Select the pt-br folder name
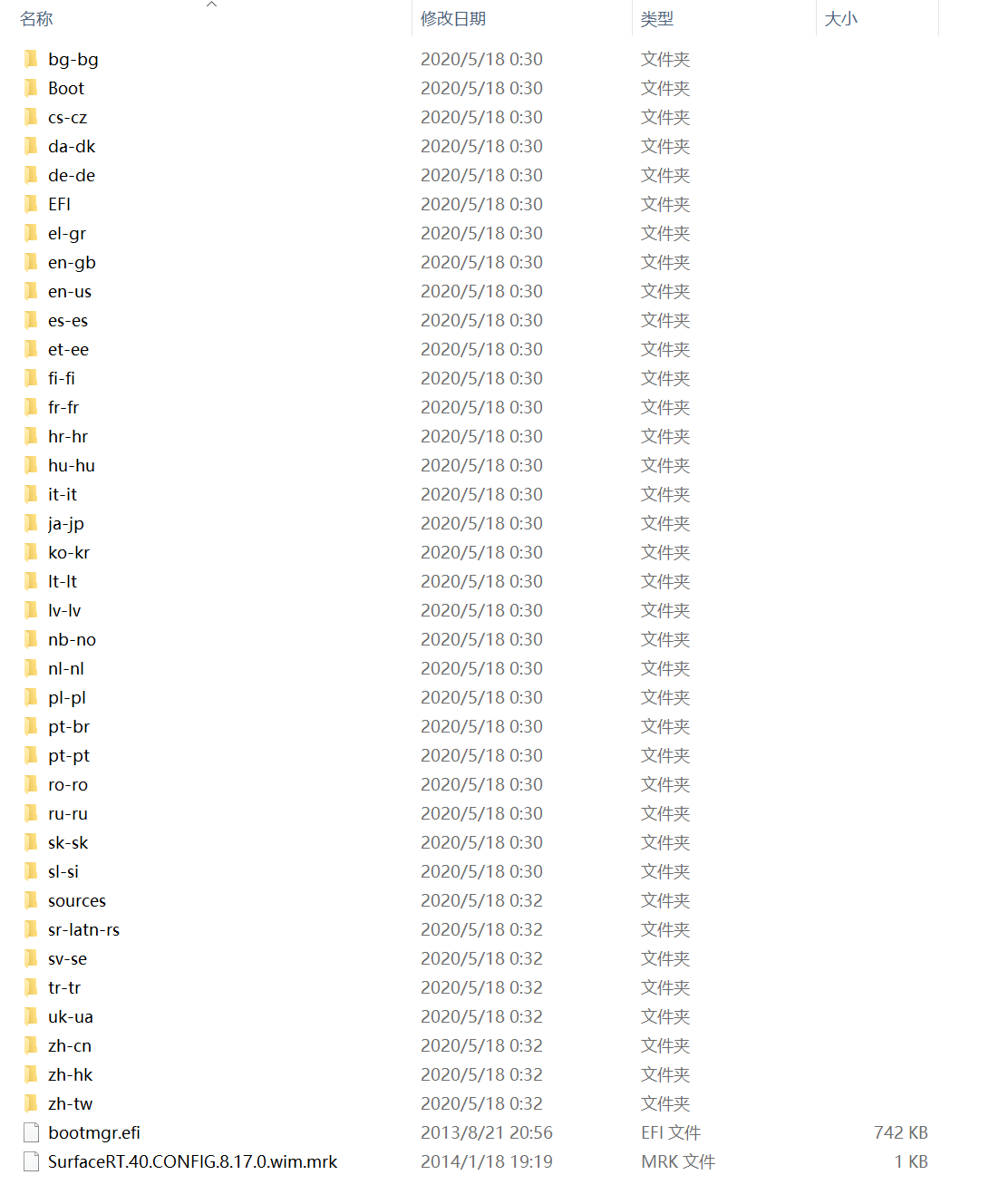 click(69, 726)
